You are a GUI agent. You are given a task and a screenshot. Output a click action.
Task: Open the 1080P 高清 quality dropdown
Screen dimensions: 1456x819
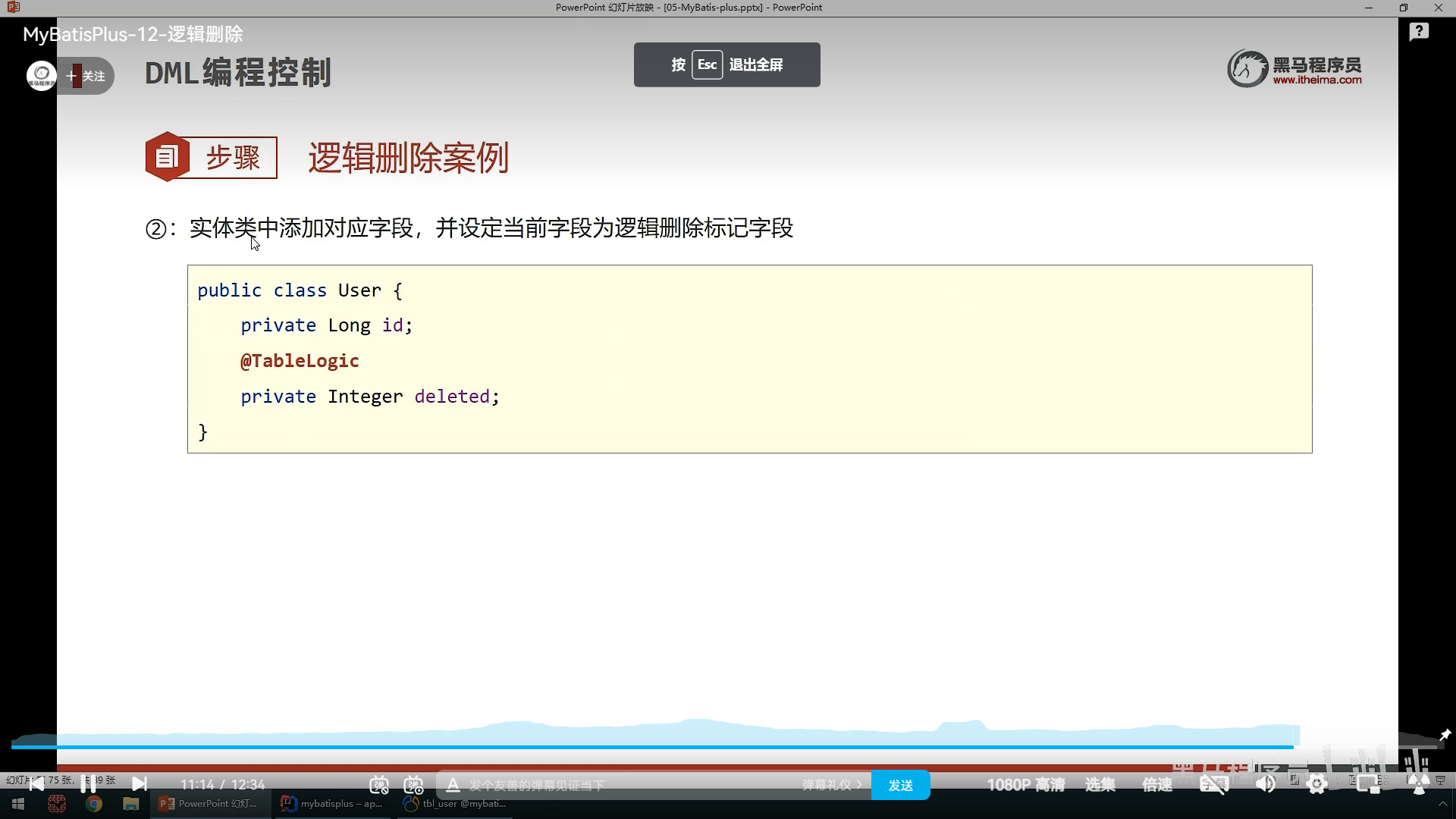click(1025, 785)
